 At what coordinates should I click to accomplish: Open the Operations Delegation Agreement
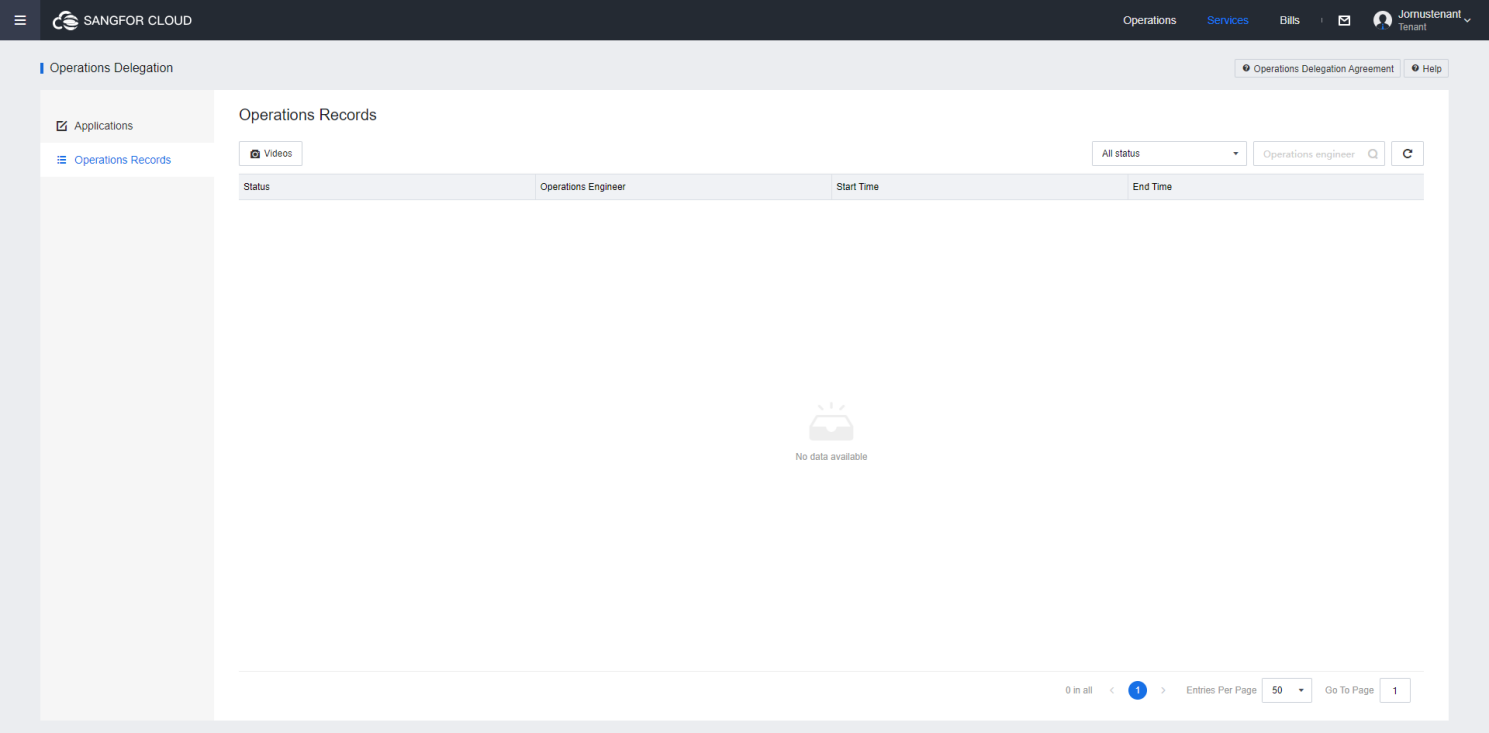1317,69
